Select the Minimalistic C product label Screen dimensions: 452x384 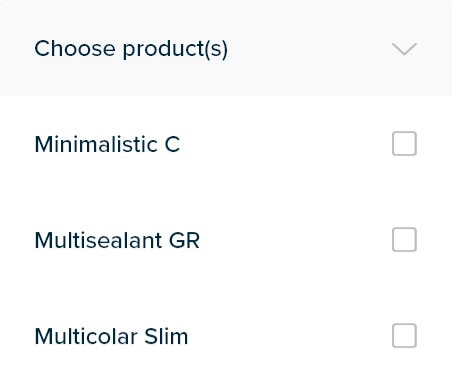[107, 144]
